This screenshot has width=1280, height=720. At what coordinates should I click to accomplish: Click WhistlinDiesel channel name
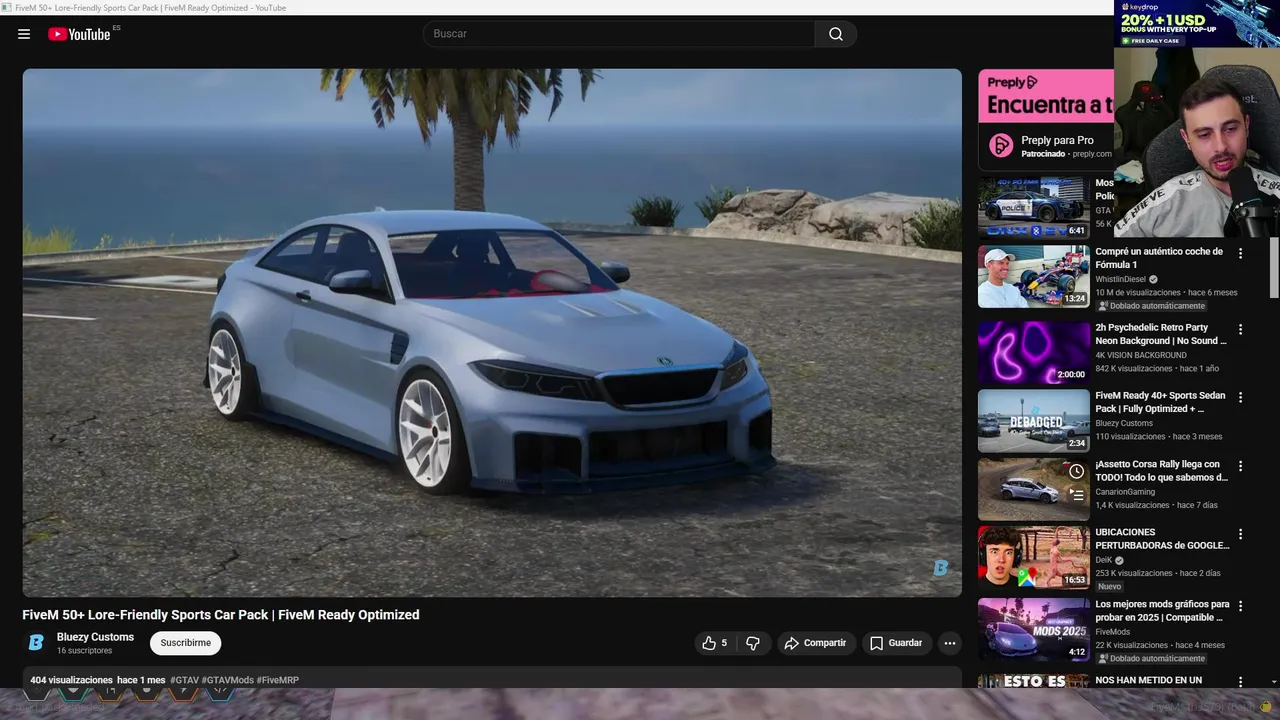(1121, 280)
